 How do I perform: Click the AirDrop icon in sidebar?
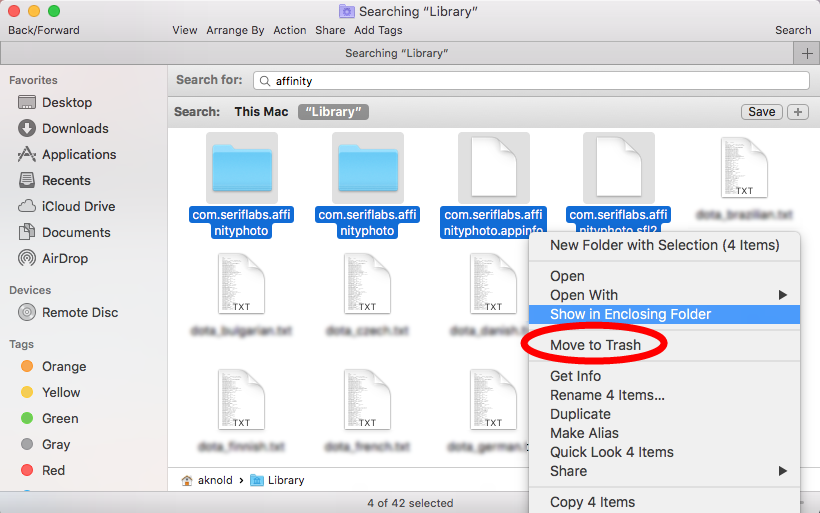[27, 259]
